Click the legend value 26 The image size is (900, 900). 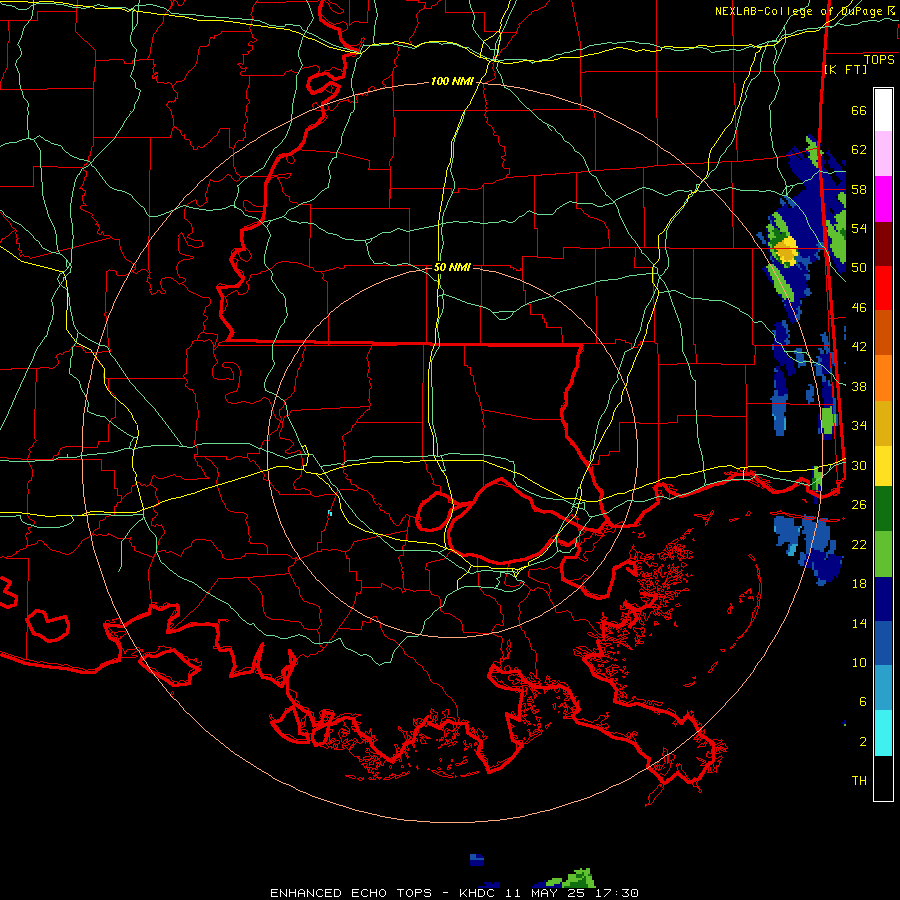[x=859, y=505]
